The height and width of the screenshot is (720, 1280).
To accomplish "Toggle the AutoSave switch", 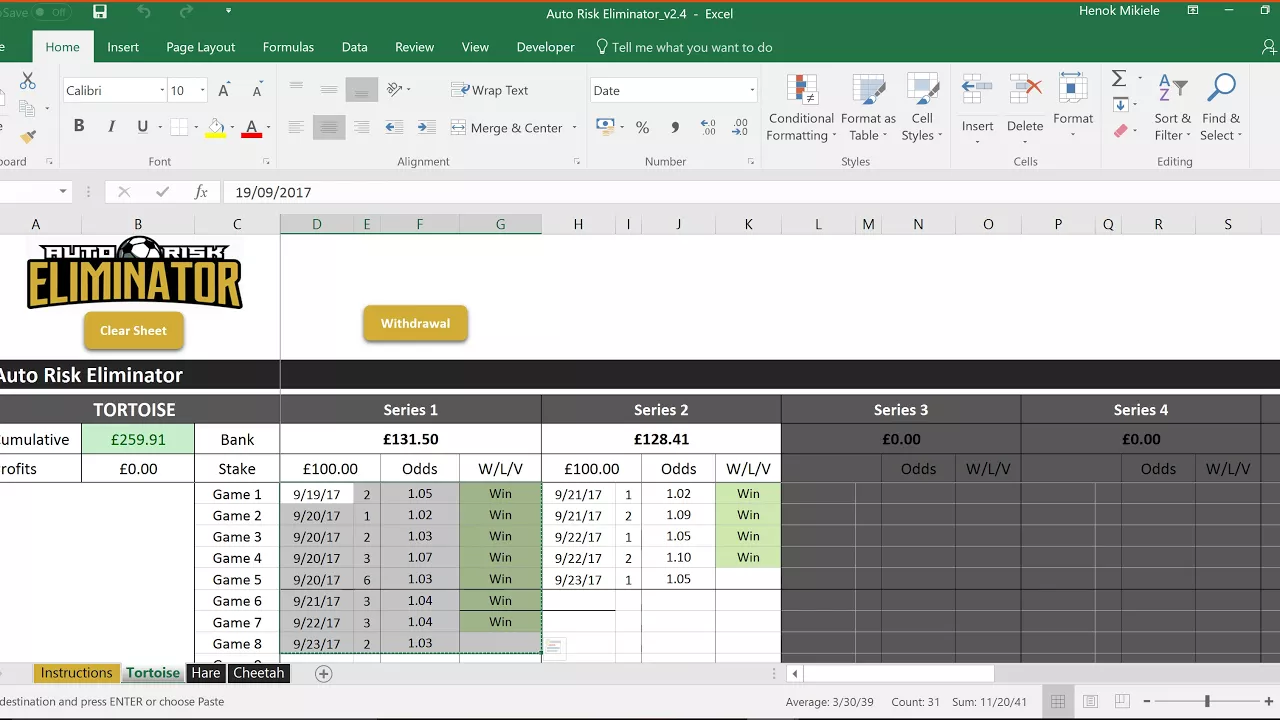I will tap(52, 12).
